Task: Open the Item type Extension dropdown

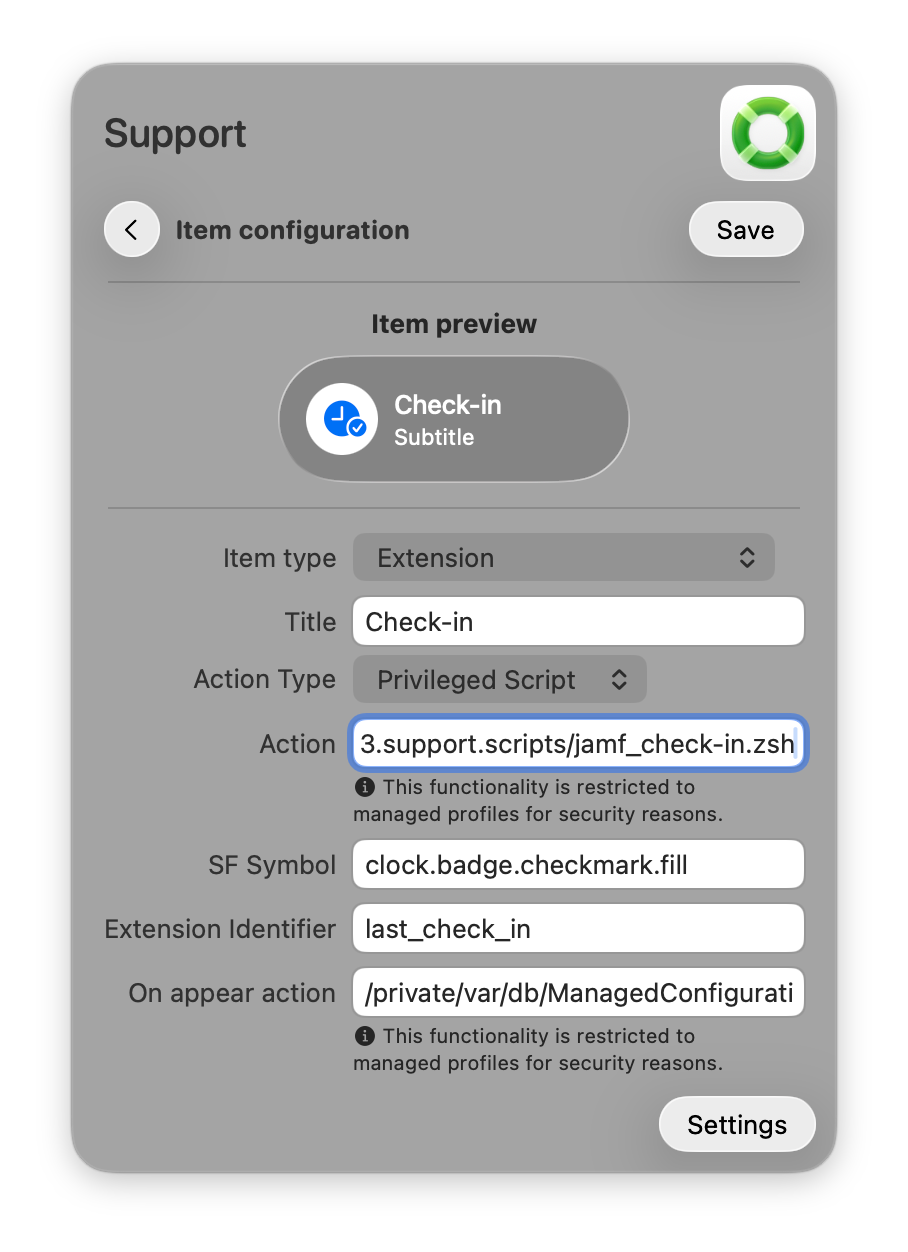Action: [x=563, y=558]
